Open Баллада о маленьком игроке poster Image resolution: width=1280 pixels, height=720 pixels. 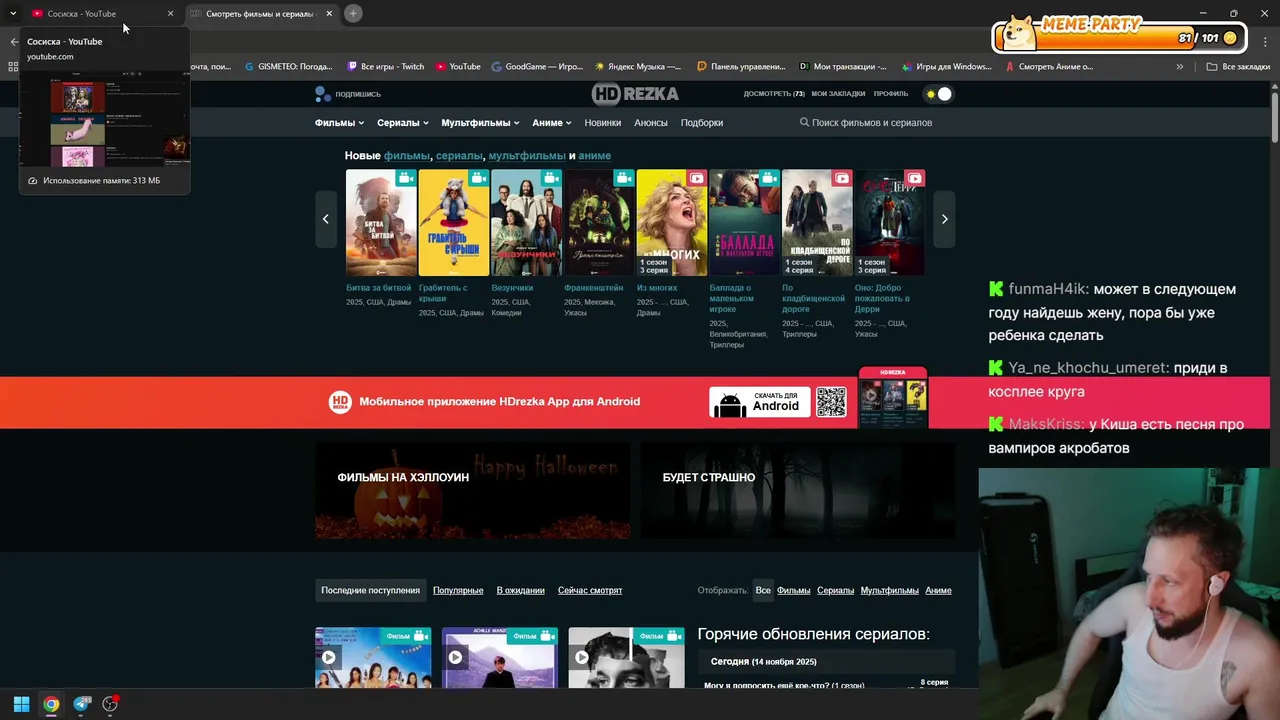tap(744, 222)
